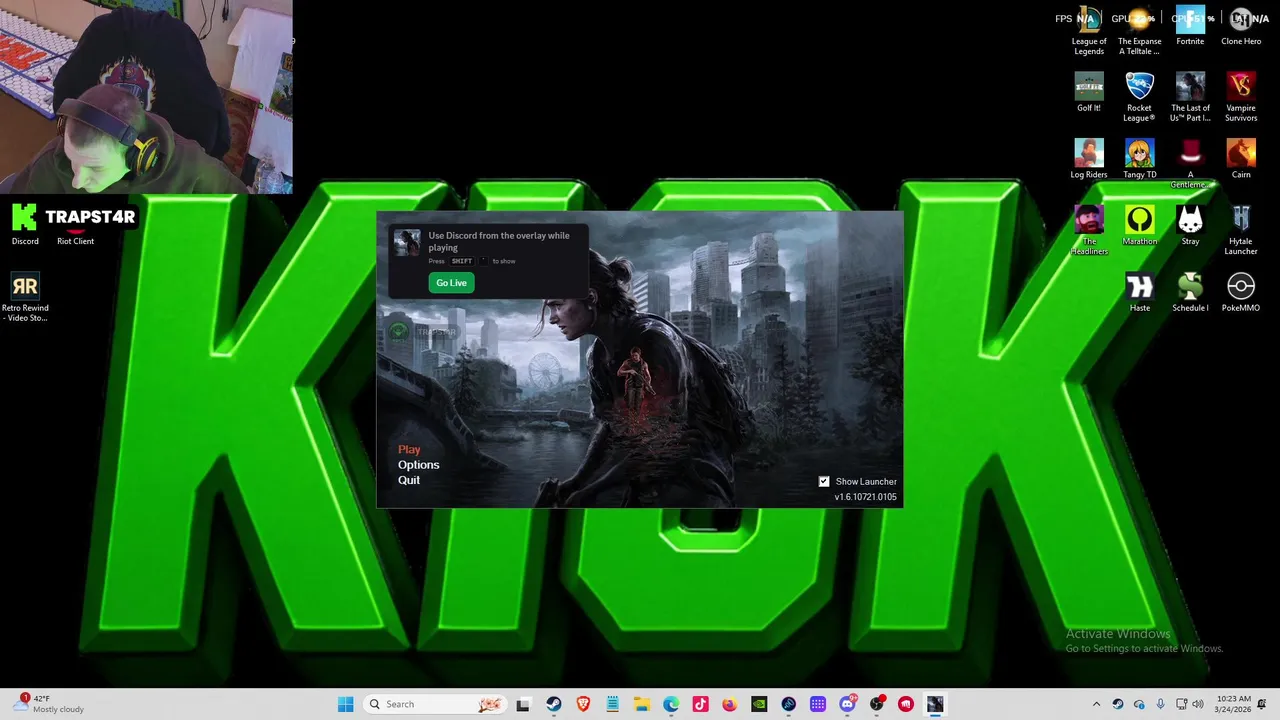Select Retro Rewind Video Store shortcut
The image size is (1280, 720).
pyautogui.click(x=25, y=298)
